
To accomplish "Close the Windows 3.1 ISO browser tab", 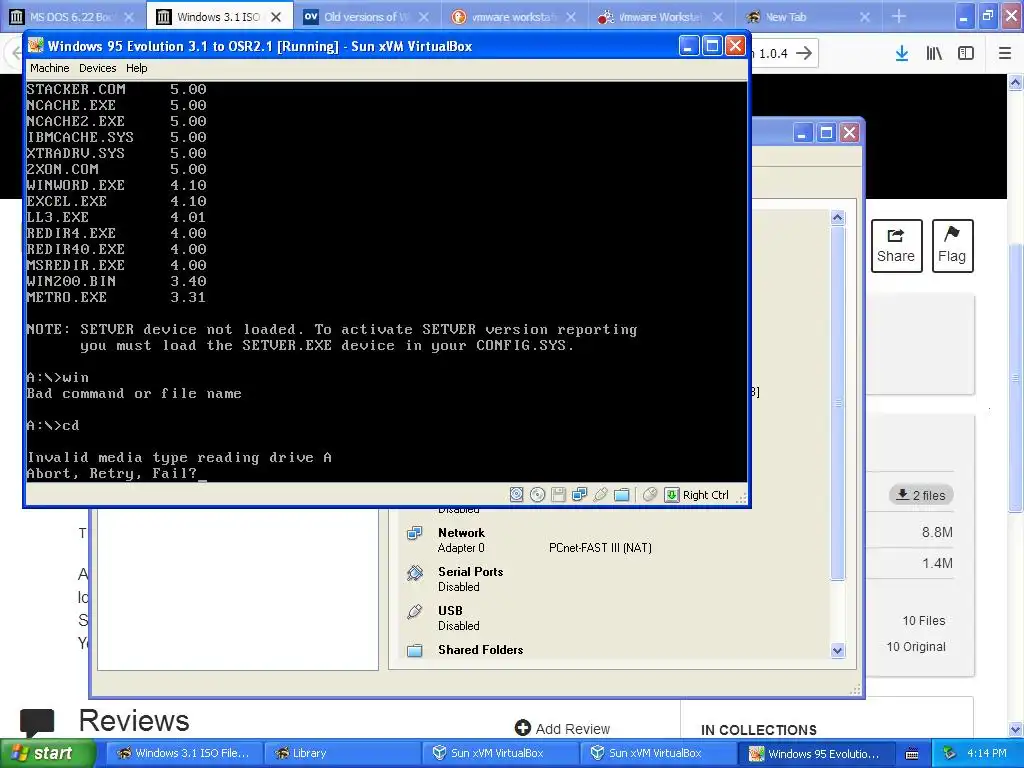I will pos(276,17).
